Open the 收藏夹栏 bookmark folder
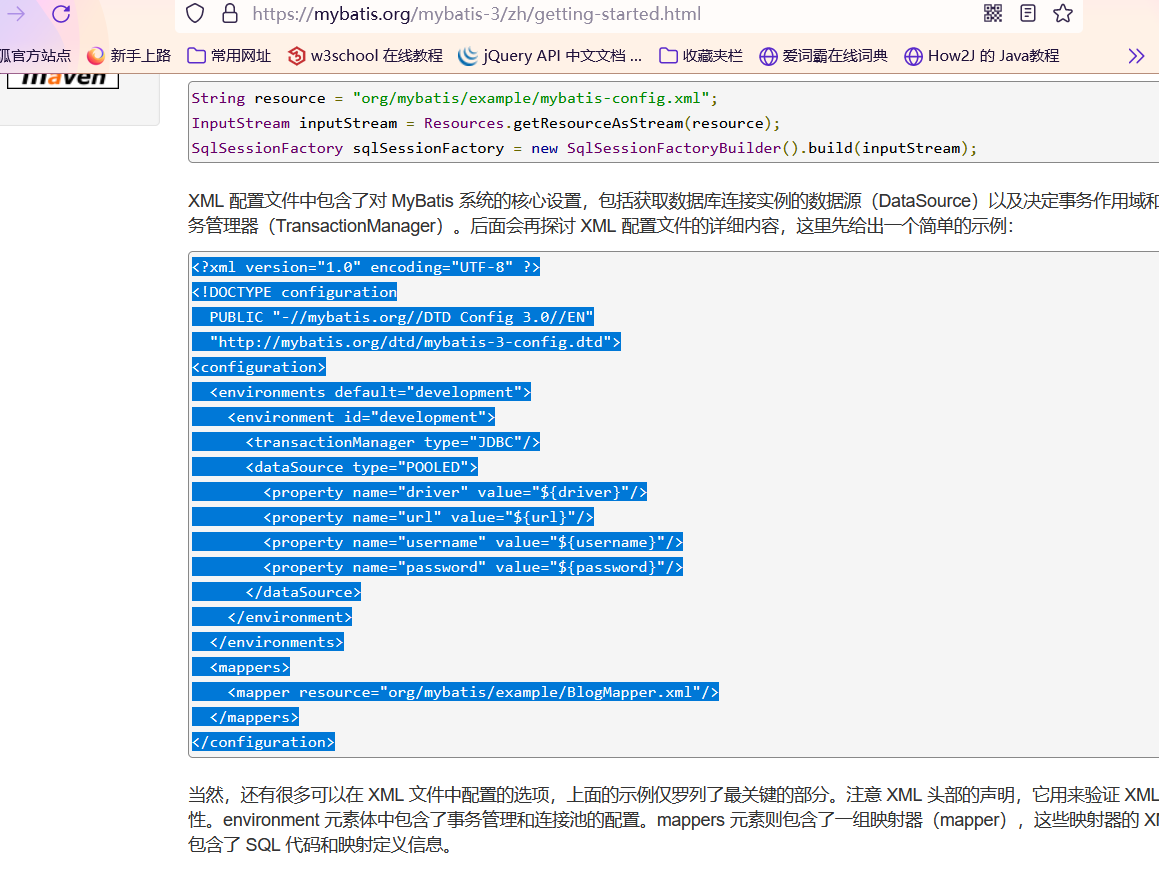Image resolution: width=1159 pixels, height=876 pixels. [x=701, y=55]
